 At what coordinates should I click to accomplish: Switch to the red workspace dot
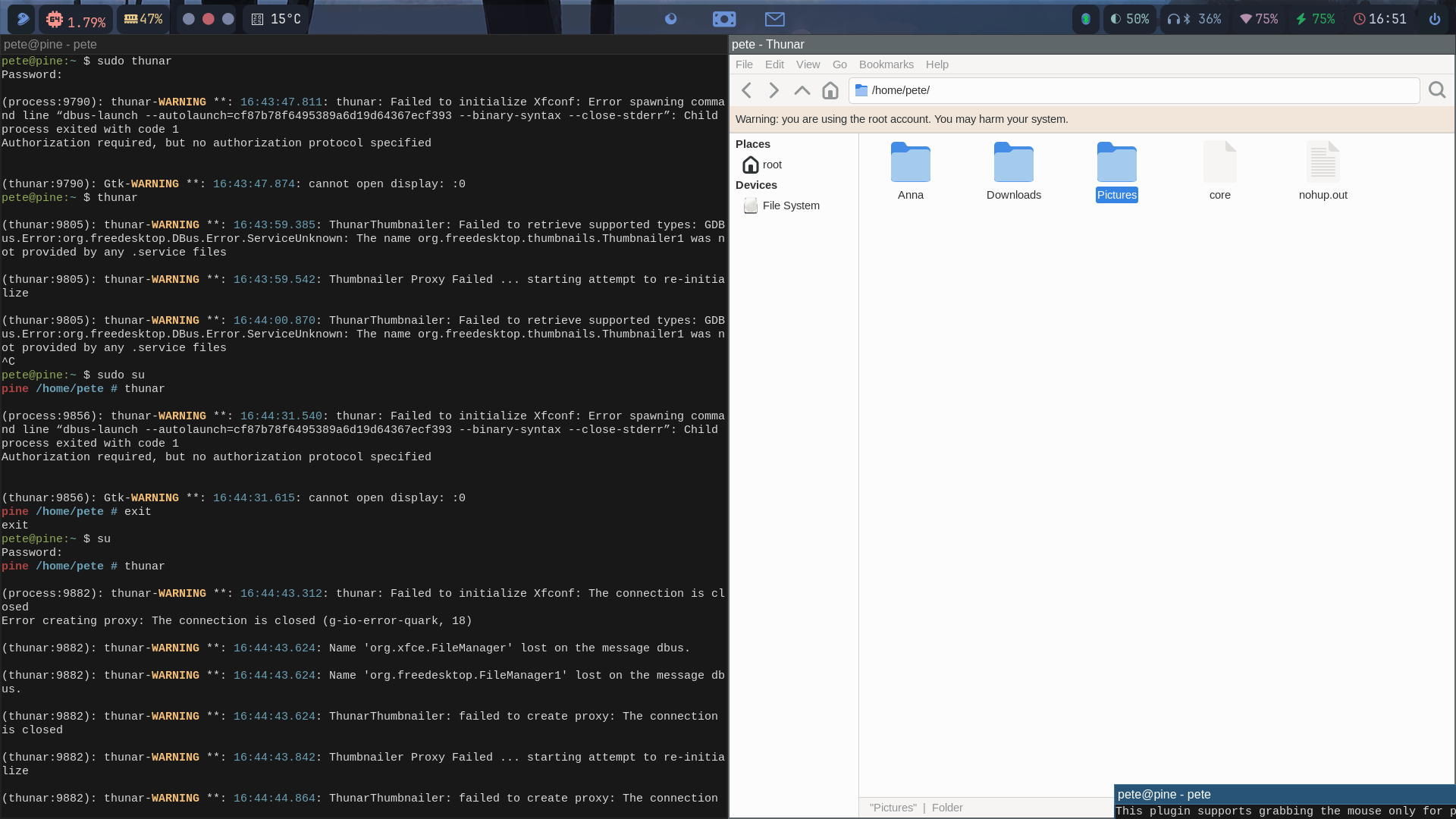(x=209, y=20)
